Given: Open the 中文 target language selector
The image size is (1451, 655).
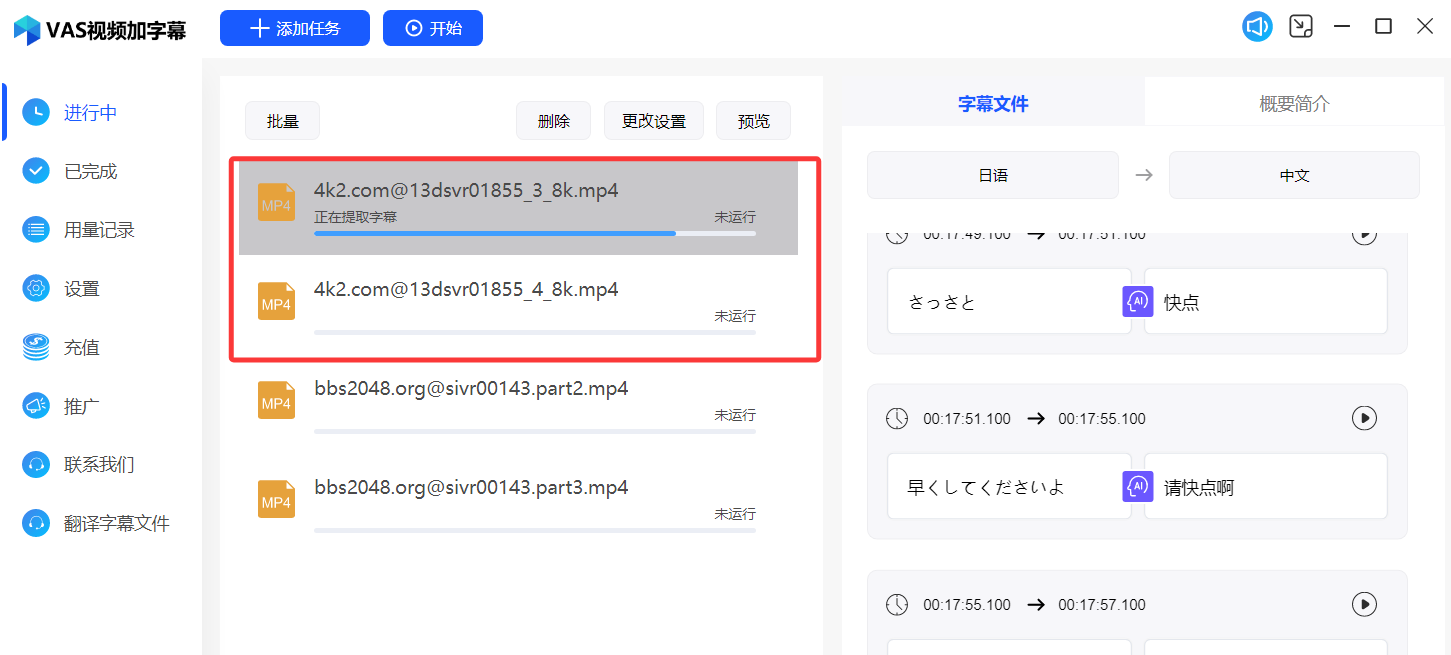Looking at the screenshot, I should click(1294, 174).
